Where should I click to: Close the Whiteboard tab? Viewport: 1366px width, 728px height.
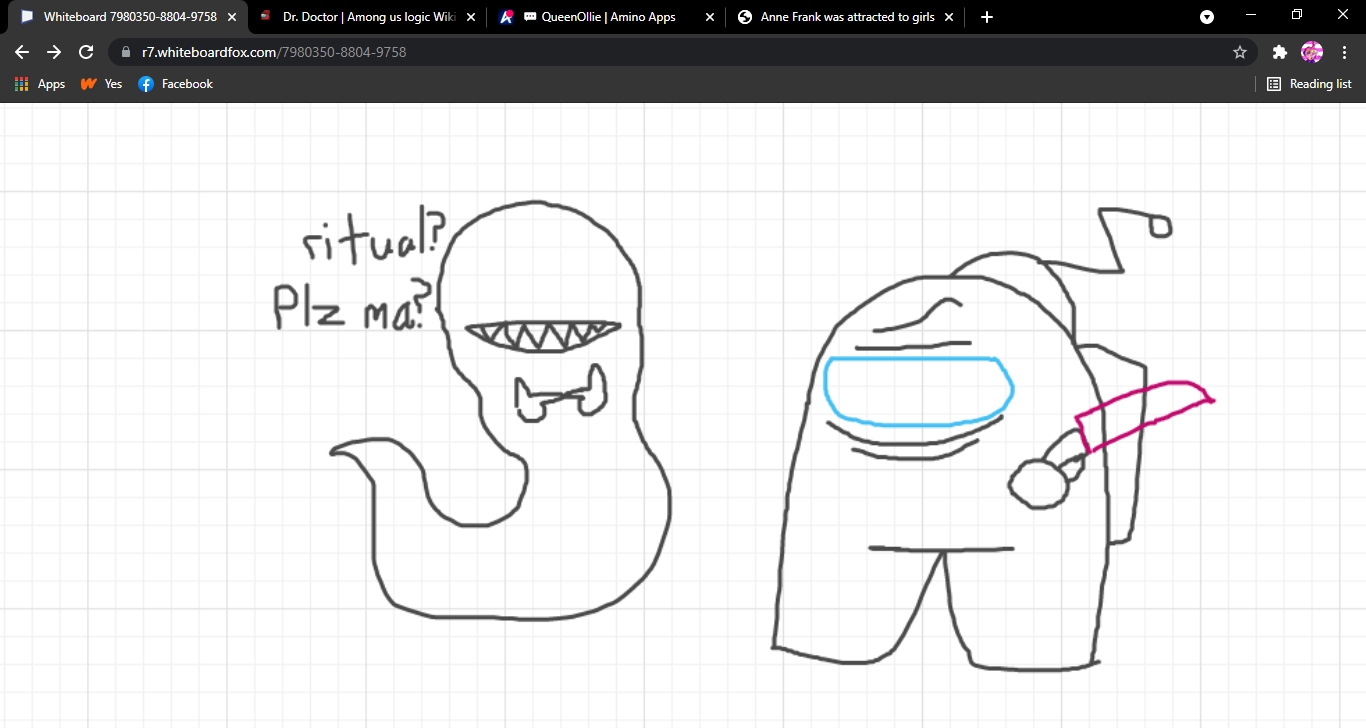[x=231, y=17]
